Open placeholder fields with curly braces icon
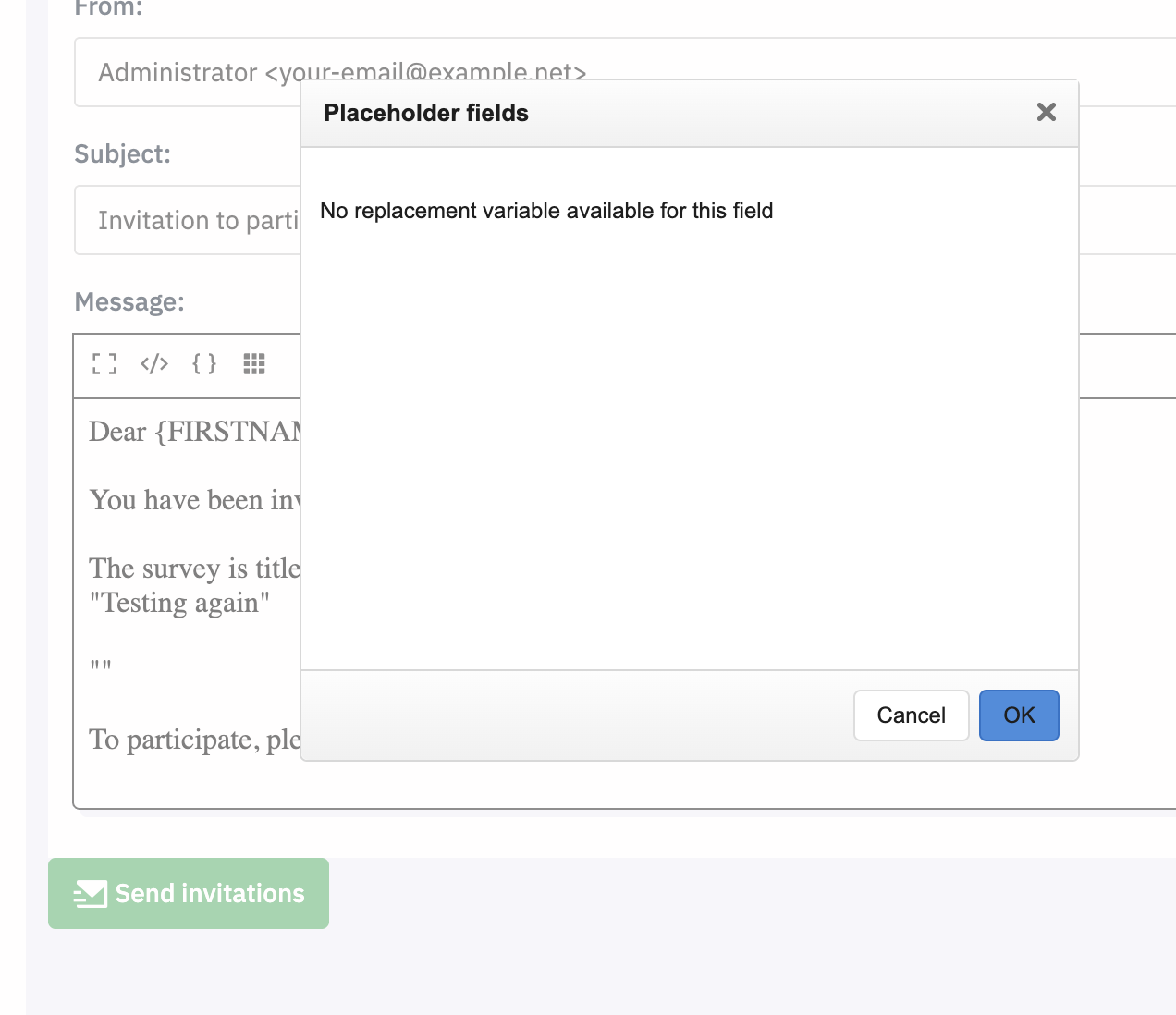 tap(204, 364)
